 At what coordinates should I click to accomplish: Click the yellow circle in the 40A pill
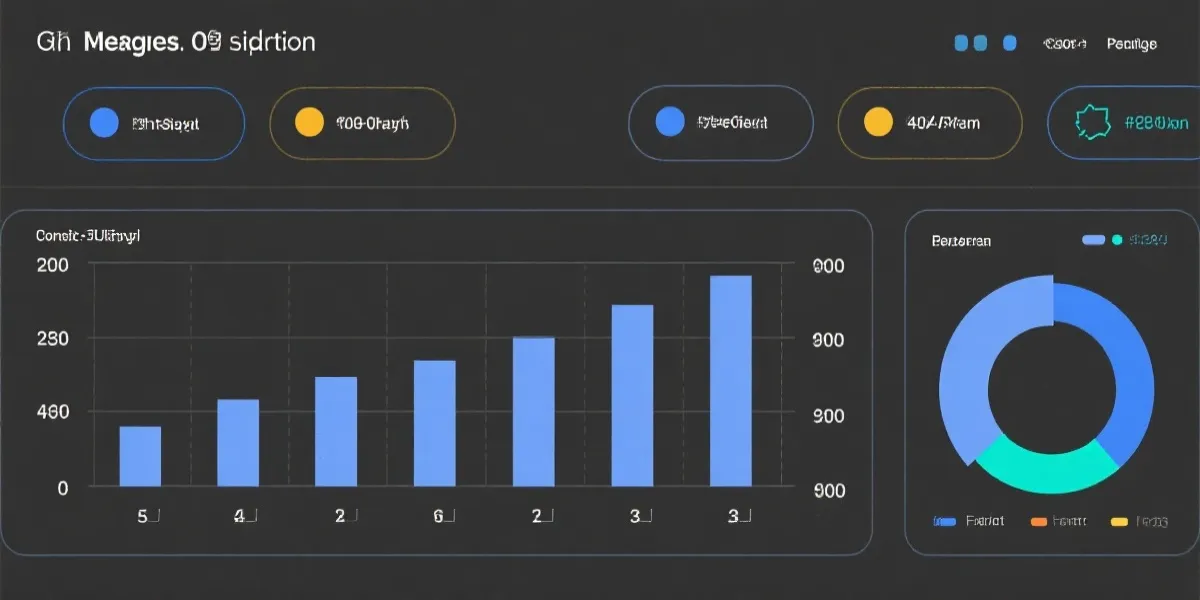[x=877, y=122]
